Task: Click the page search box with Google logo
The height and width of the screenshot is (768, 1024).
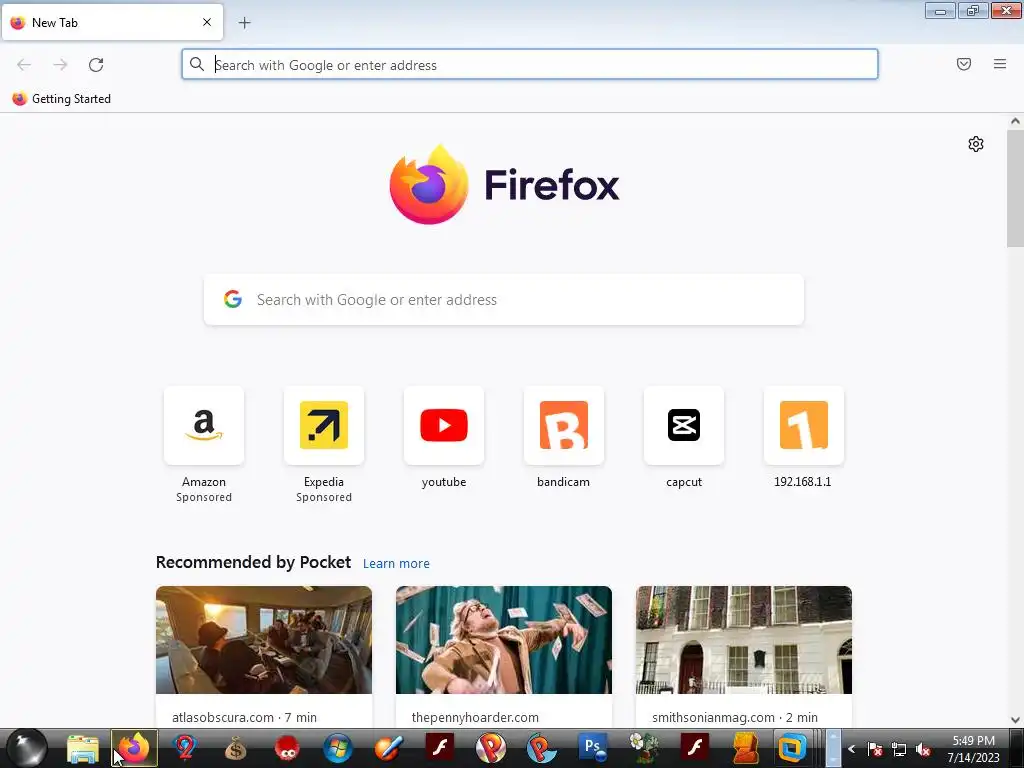Action: point(504,300)
